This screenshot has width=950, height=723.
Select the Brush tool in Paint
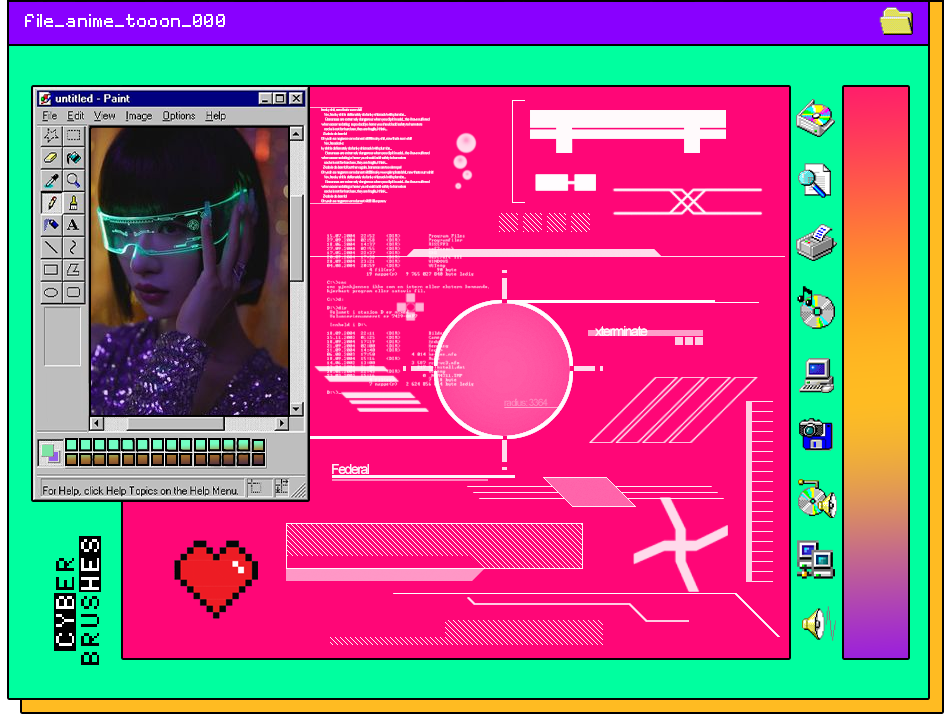(x=73, y=202)
